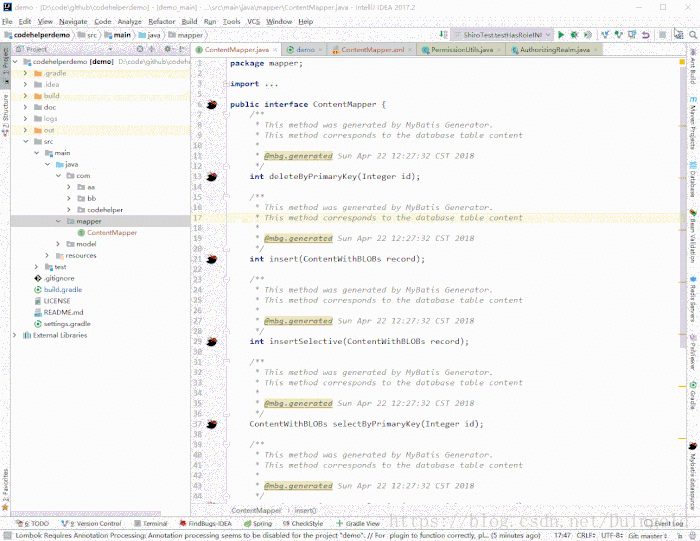This screenshot has height=541, width=700.
Task: Close the demo editor tab
Action: click(321, 50)
